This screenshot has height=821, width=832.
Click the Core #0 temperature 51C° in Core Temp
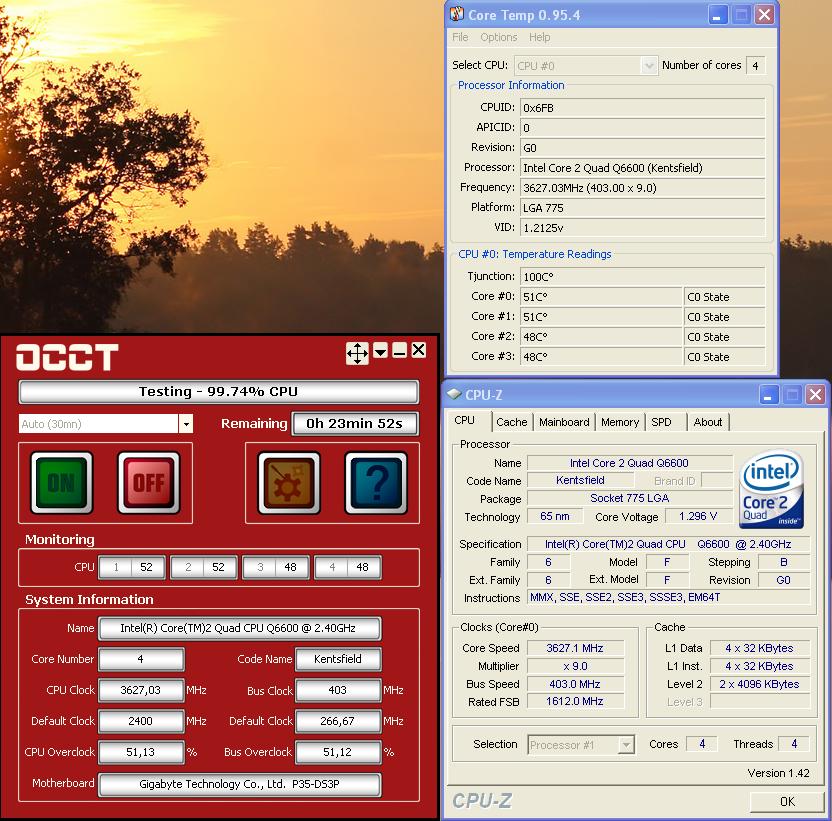coord(601,297)
